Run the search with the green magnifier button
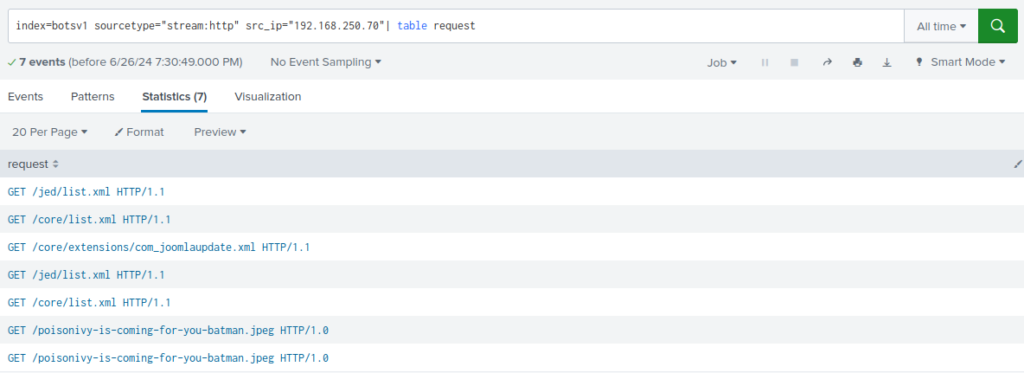 coord(997,26)
